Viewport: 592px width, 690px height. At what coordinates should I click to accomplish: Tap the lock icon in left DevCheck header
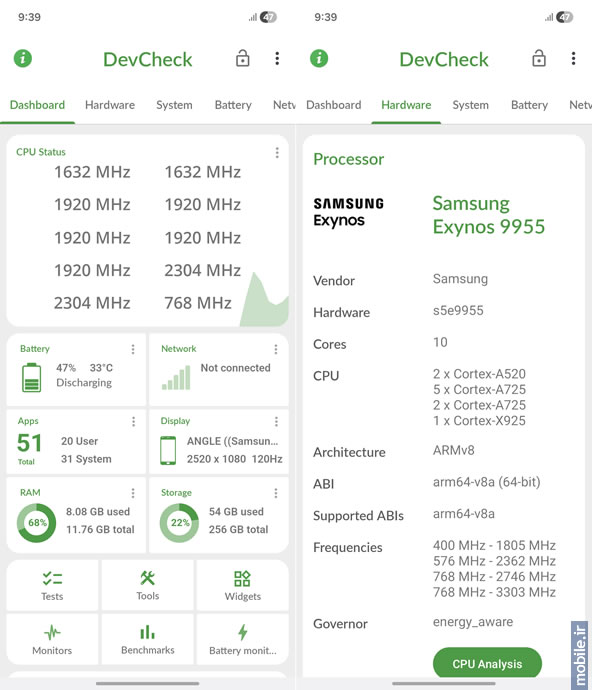click(x=243, y=58)
